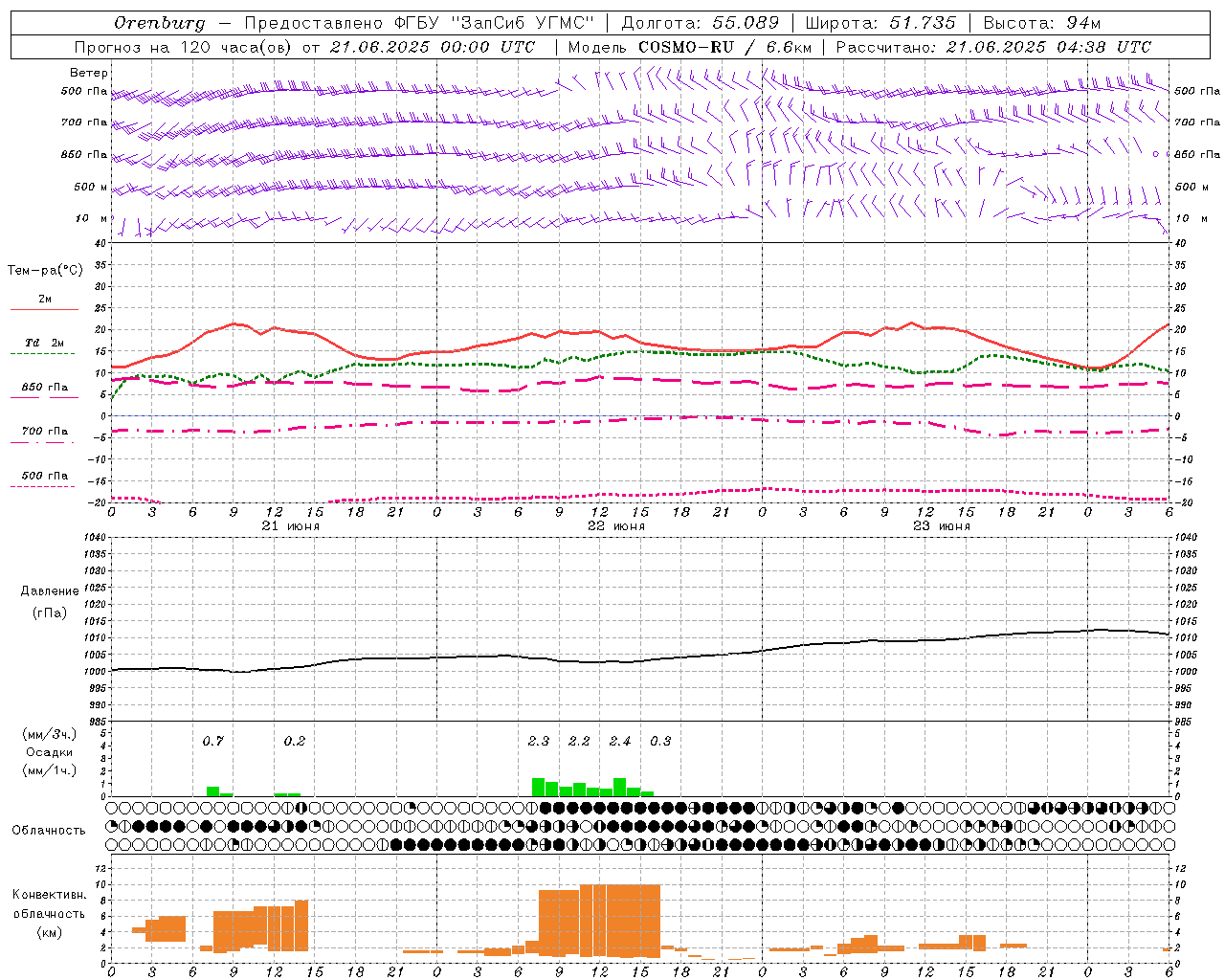
Task: Click the "Широта: 51.735" header field
Action: [x=880, y=23]
